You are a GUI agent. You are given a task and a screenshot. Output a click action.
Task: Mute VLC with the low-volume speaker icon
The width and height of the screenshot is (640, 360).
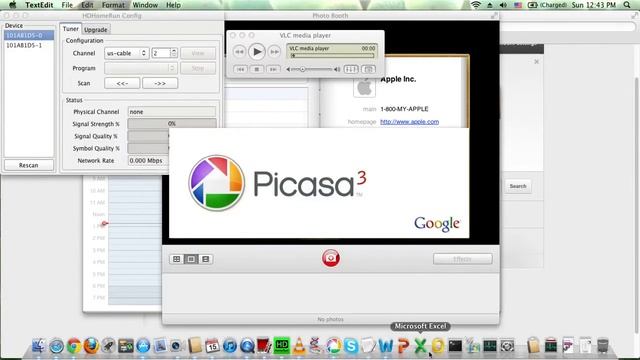[288, 69]
